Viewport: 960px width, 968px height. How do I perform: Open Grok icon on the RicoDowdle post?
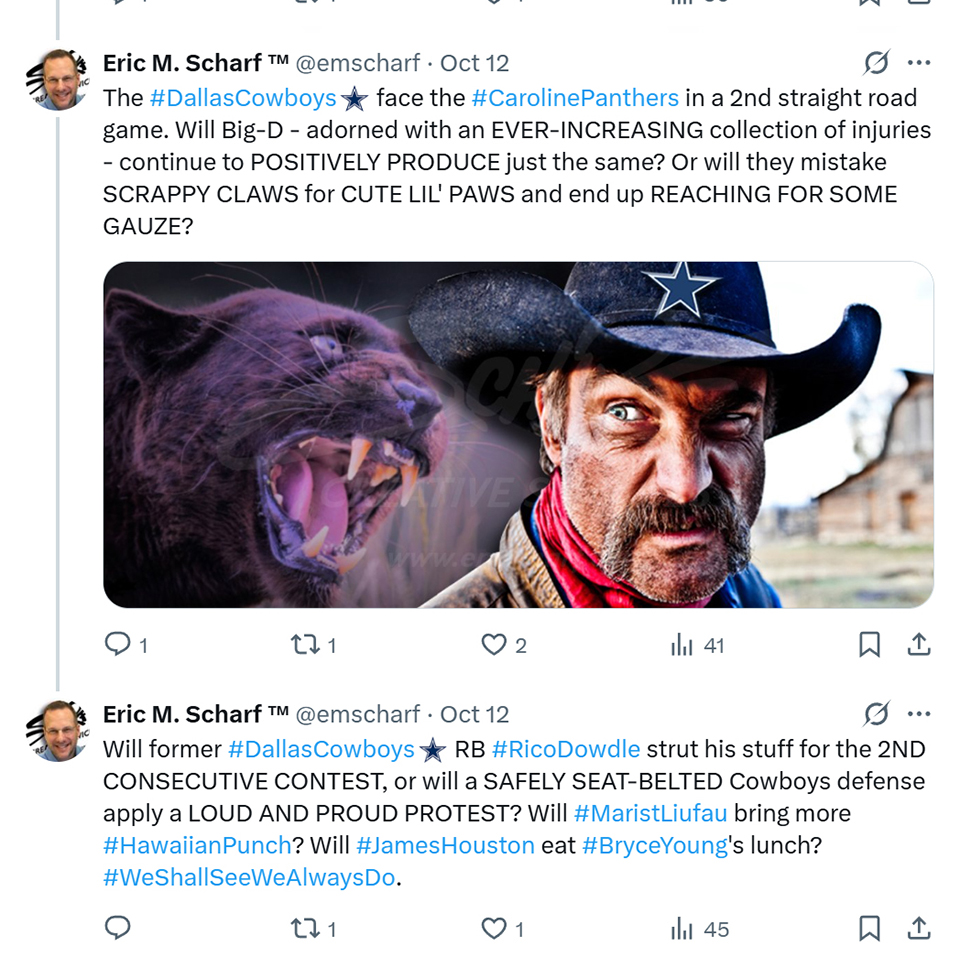click(x=876, y=714)
